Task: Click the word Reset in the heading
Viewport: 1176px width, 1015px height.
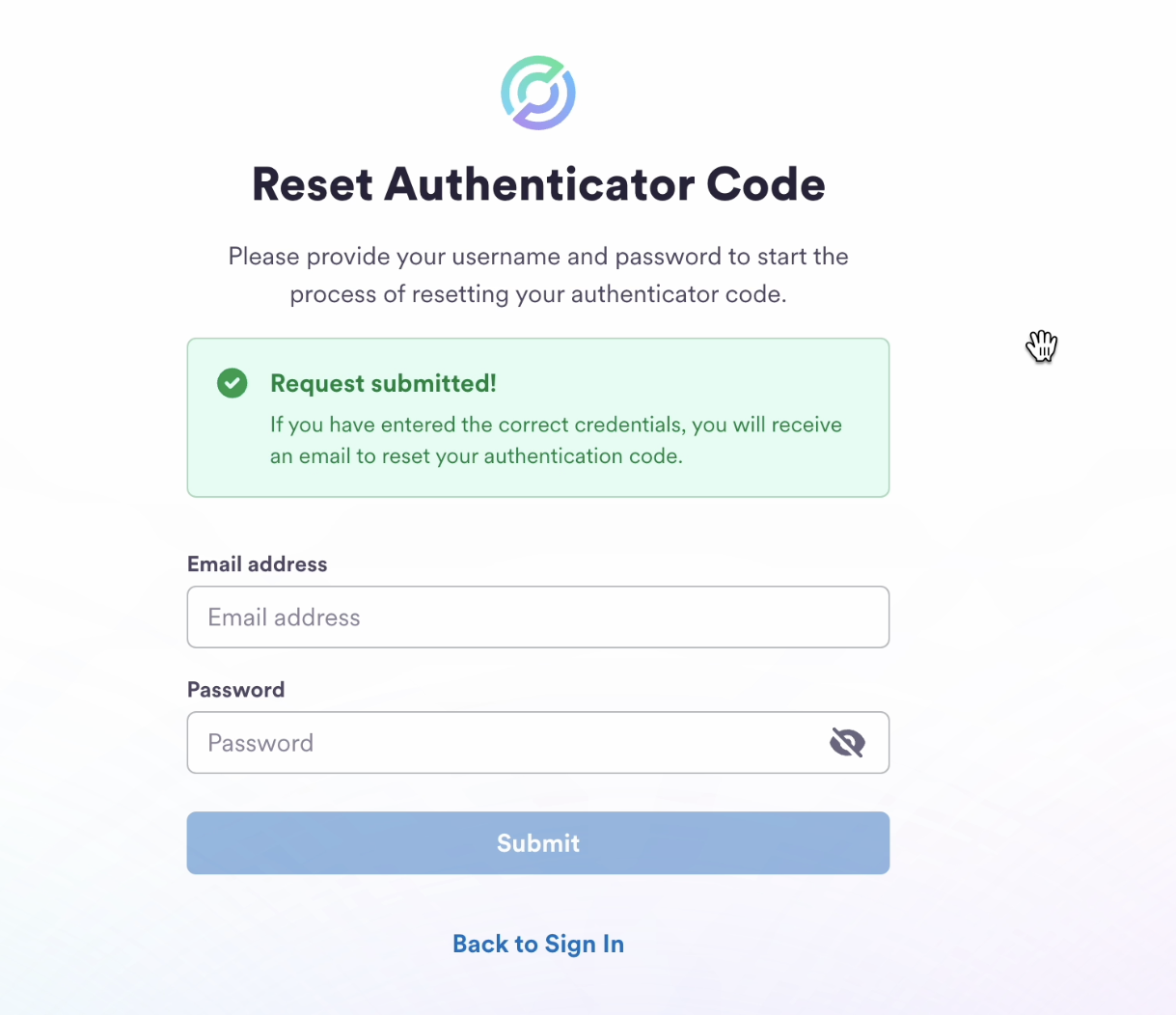Action: click(x=312, y=184)
